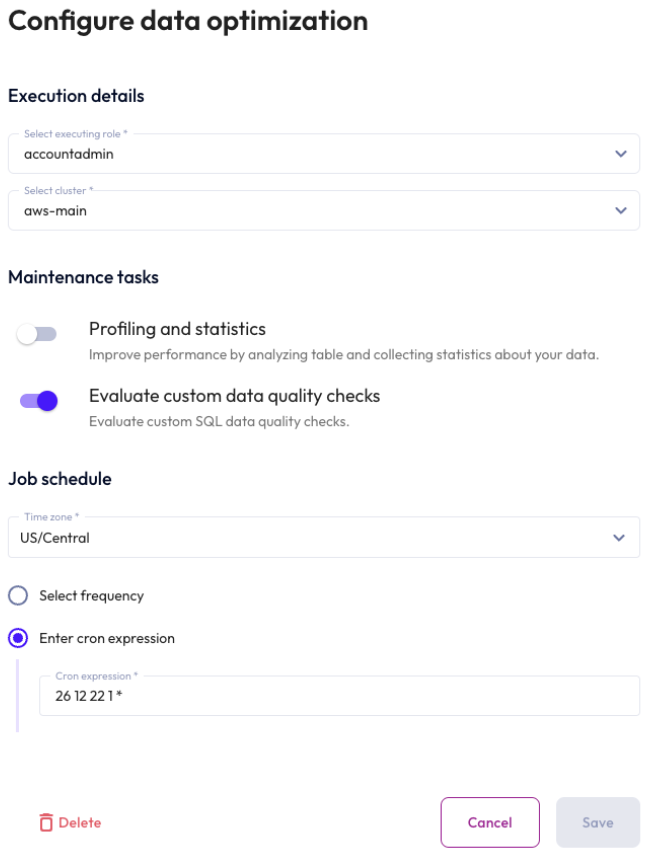The width and height of the screenshot is (652, 861).
Task: Click the Cancel button
Action: (489, 822)
